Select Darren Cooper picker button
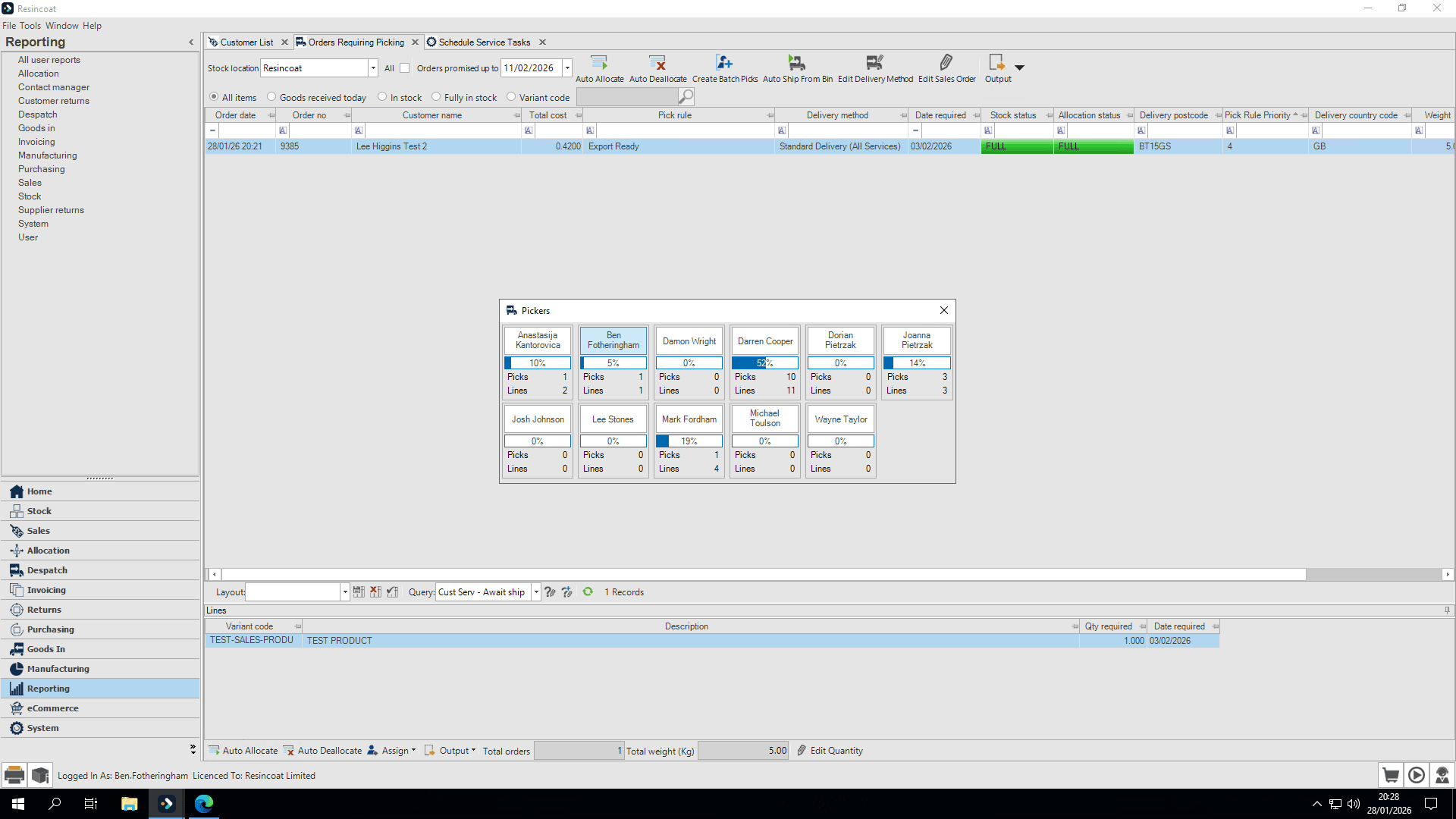1456x819 pixels. [x=765, y=340]
